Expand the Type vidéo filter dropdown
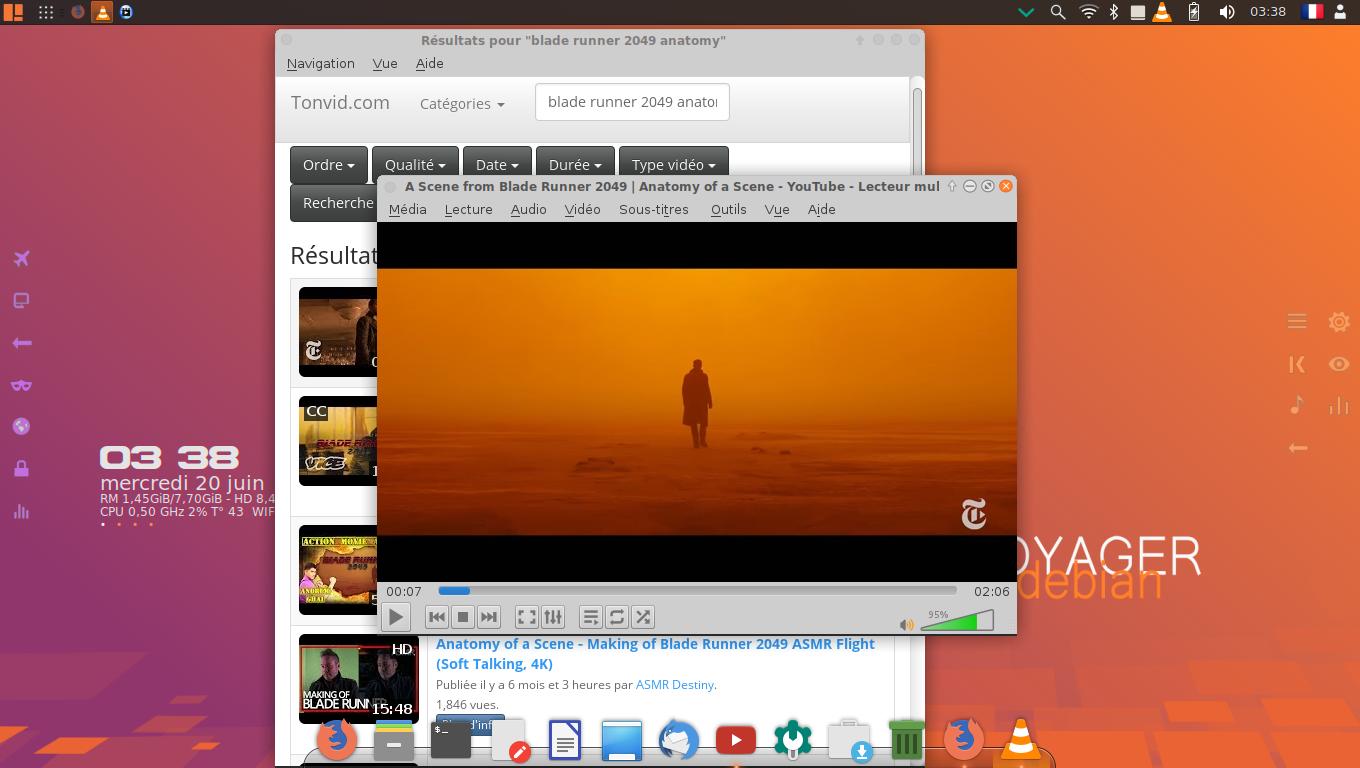This screenshot has width=1360, height=768. (674, 165)
